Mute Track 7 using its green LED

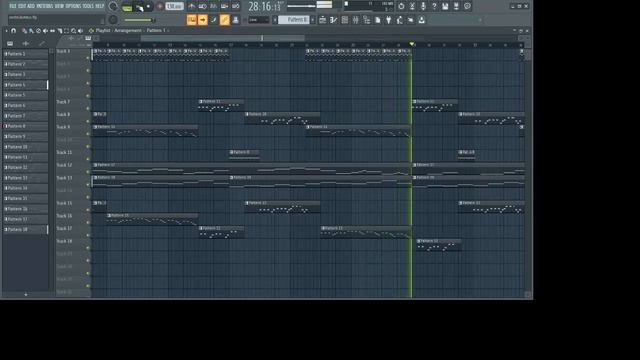point(88,109)
